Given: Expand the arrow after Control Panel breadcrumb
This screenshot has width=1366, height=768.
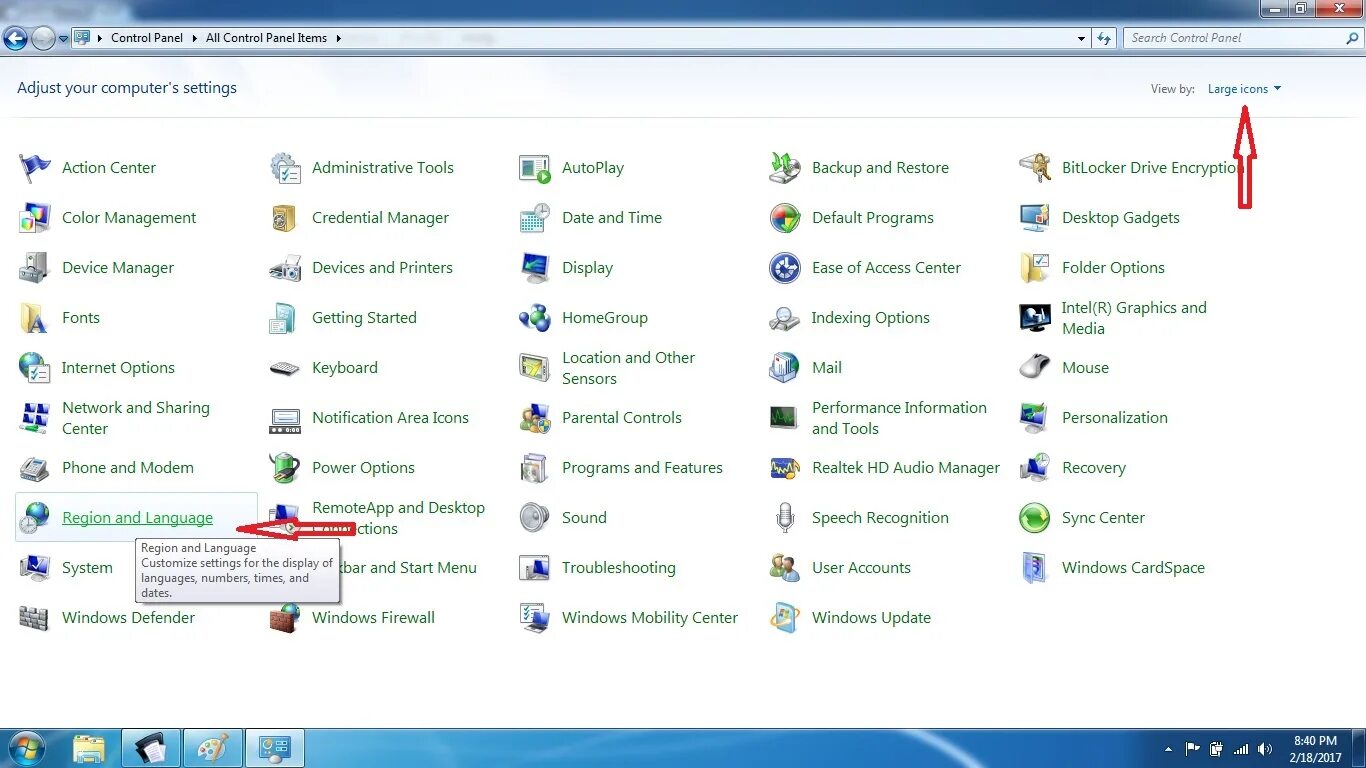Looking at the screenshot, I should [x=194, y=38].
